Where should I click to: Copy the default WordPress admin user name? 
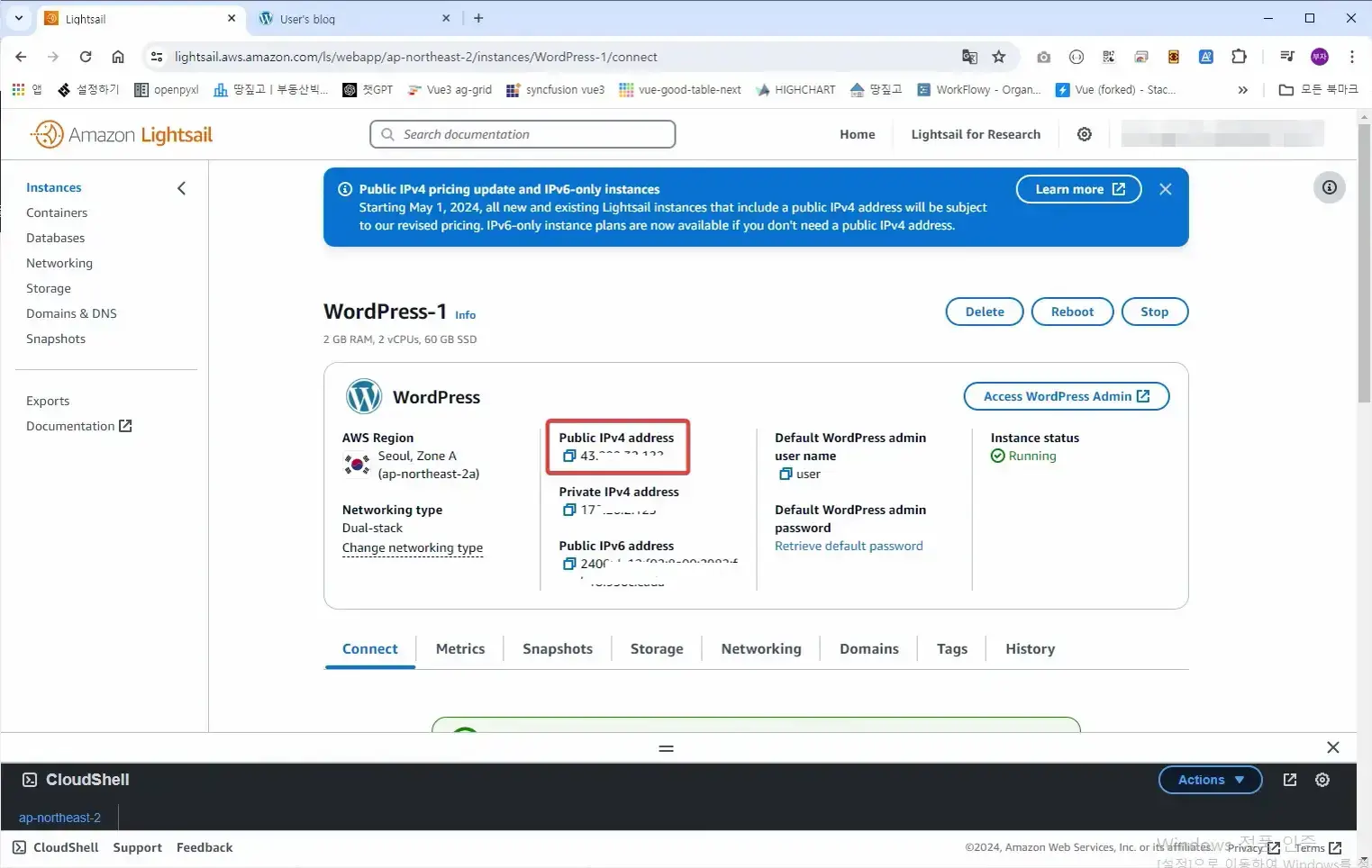(786, 474)
